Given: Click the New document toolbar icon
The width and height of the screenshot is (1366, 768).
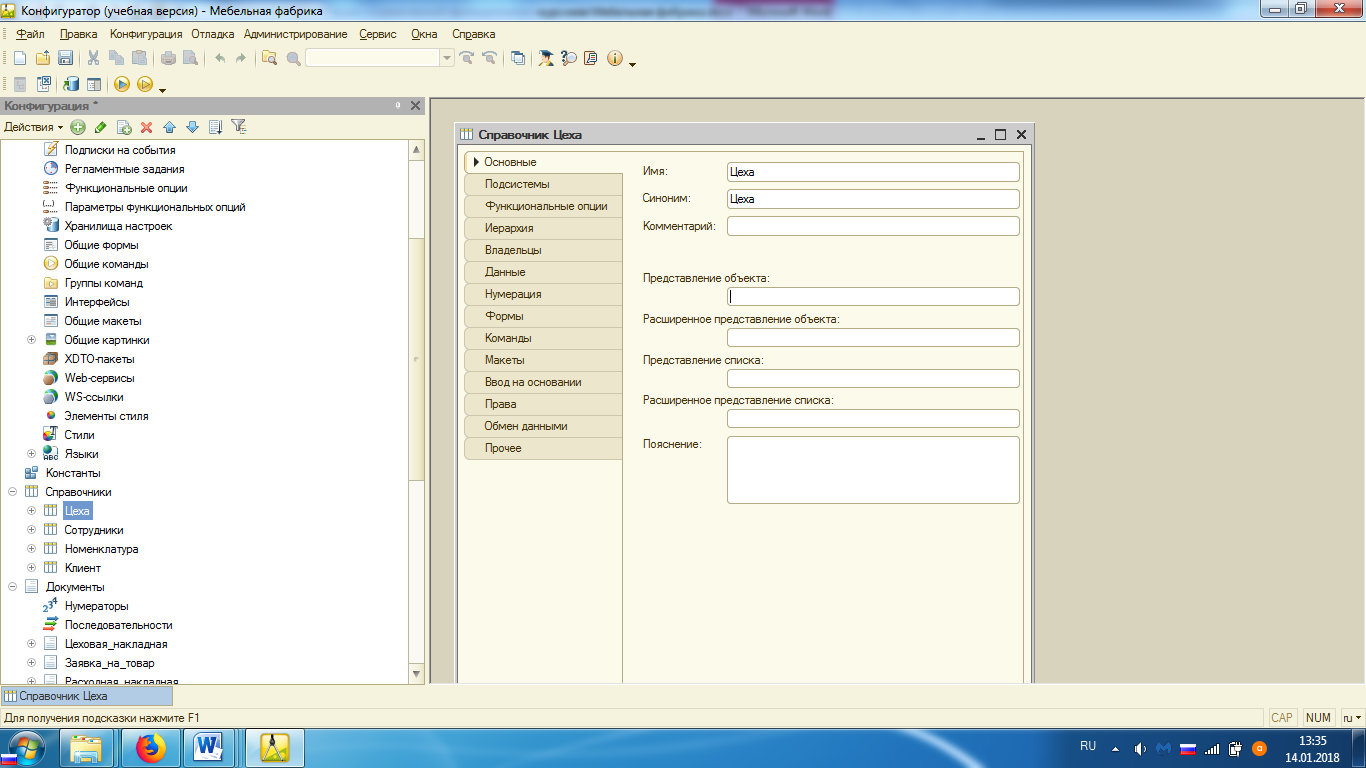Looking at the screenshot, I should click(19, 58).
